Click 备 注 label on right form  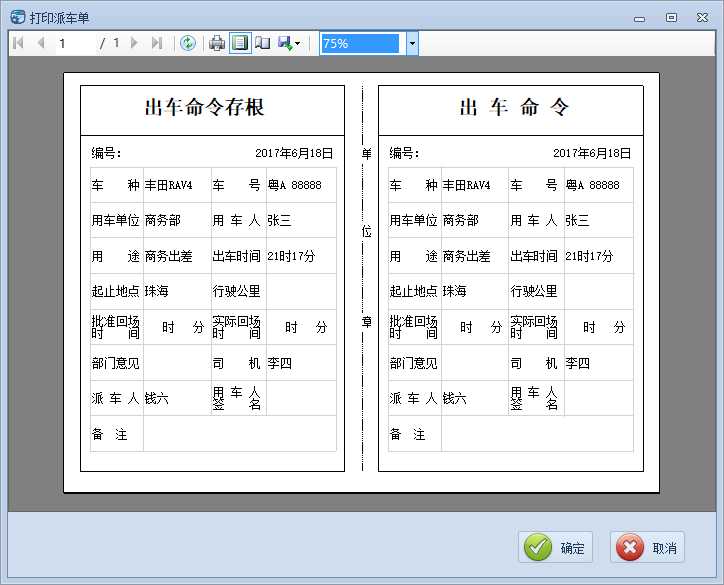(407, 434)
